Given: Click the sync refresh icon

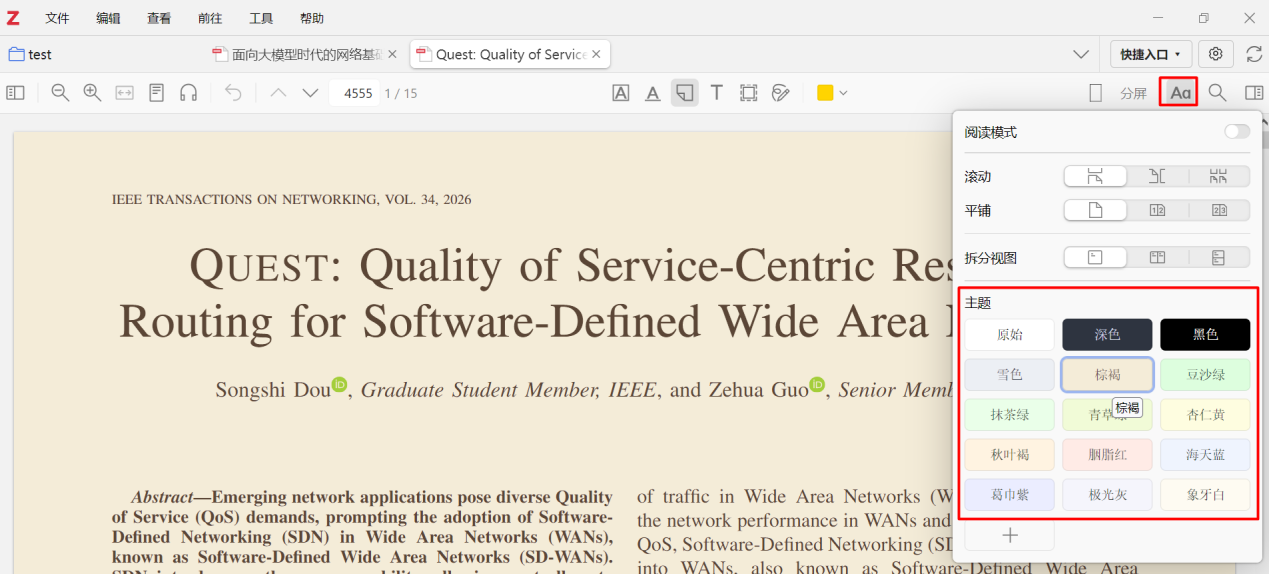Looking at the screenshot, I should click(x=1253, y=54).
